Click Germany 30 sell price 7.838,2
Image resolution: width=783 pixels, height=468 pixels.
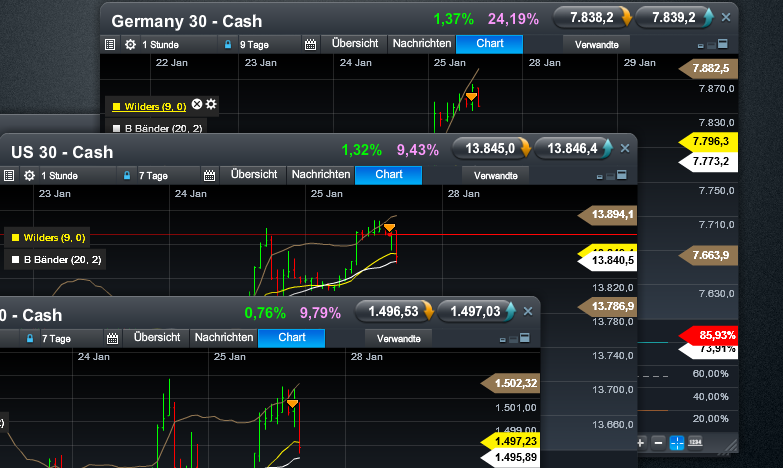coord(592,17)
